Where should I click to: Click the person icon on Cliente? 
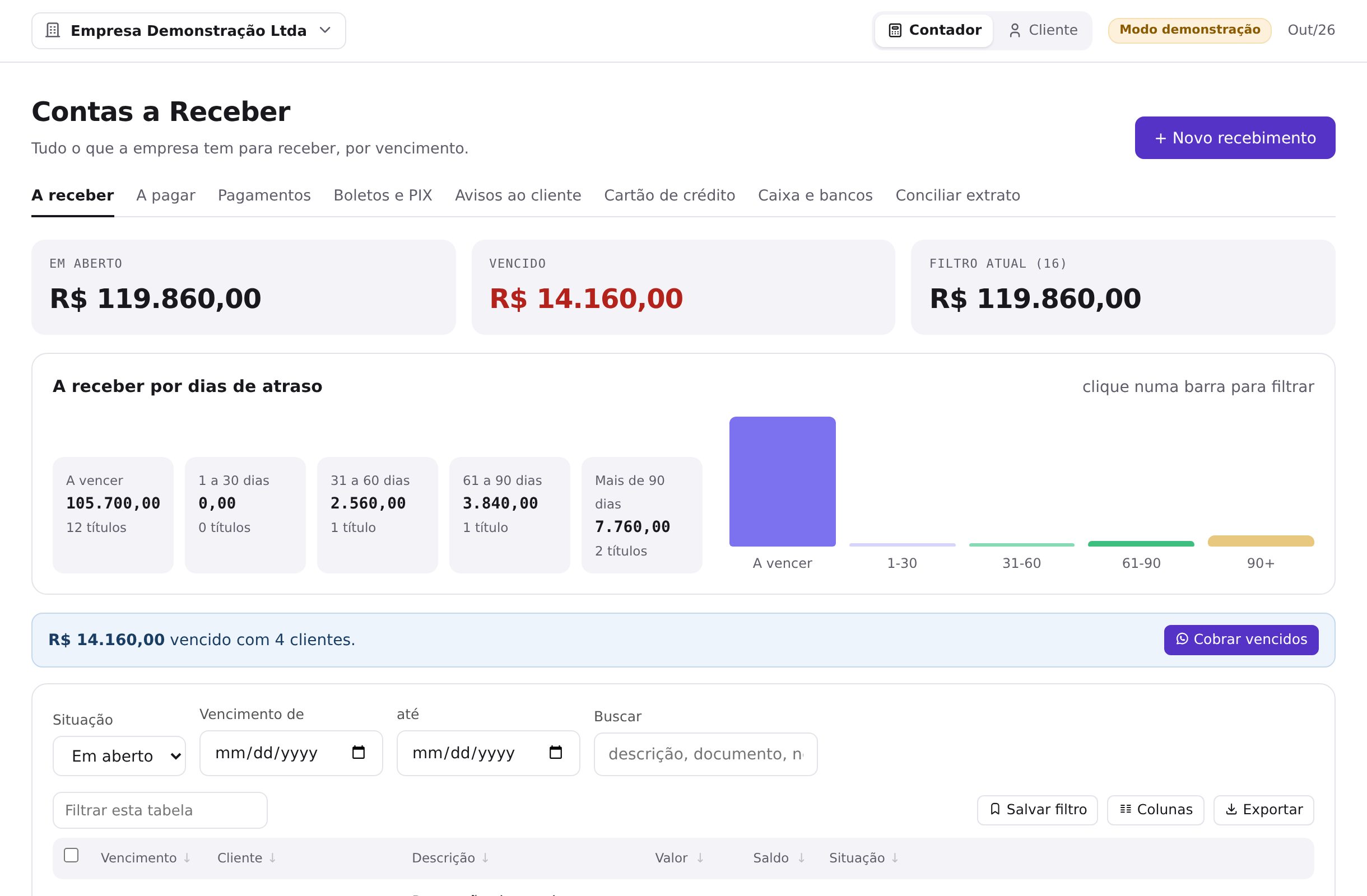(1015, 30)
